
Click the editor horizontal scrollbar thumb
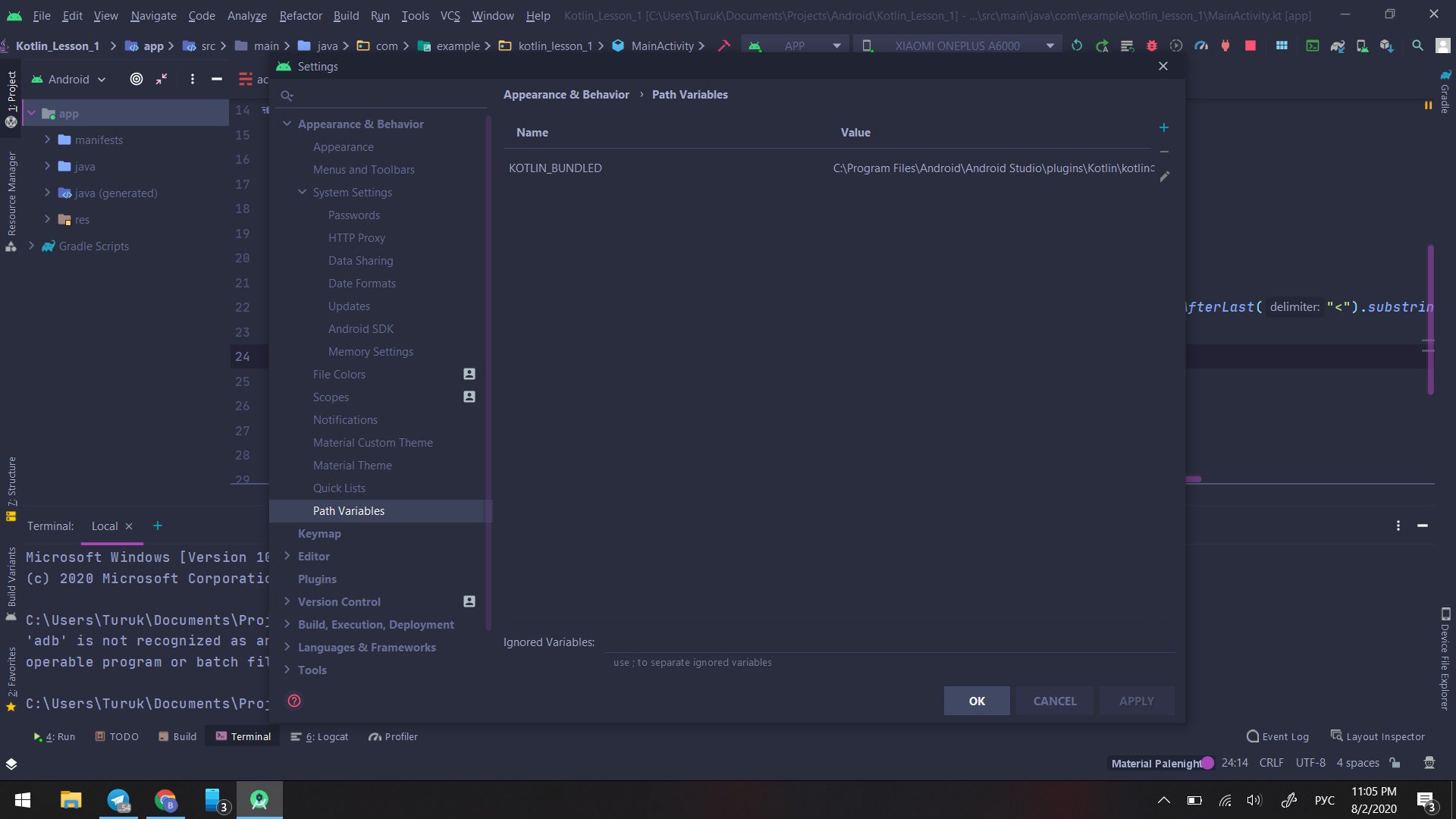click(x=1194, y=479)
